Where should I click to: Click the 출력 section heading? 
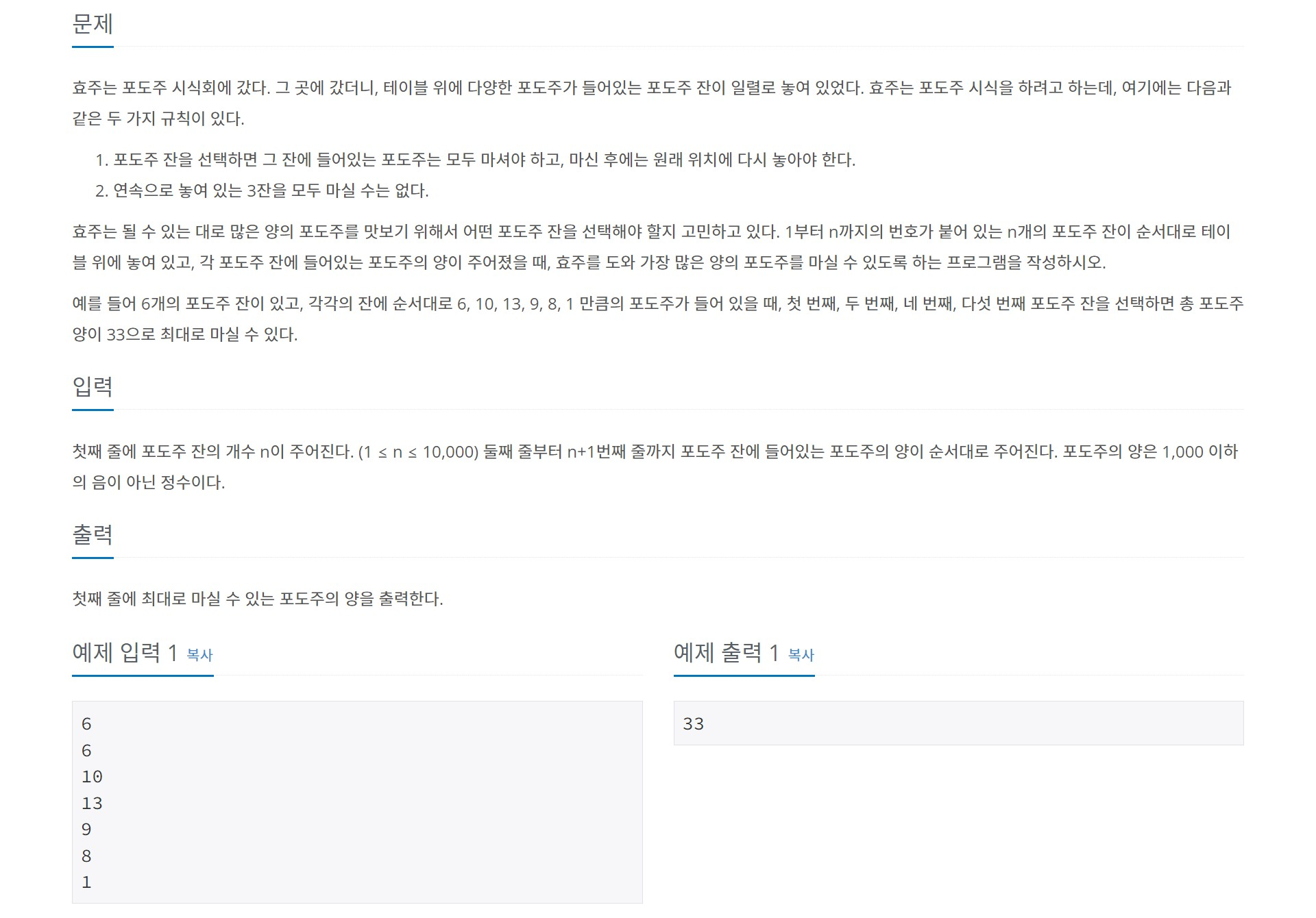93,535
